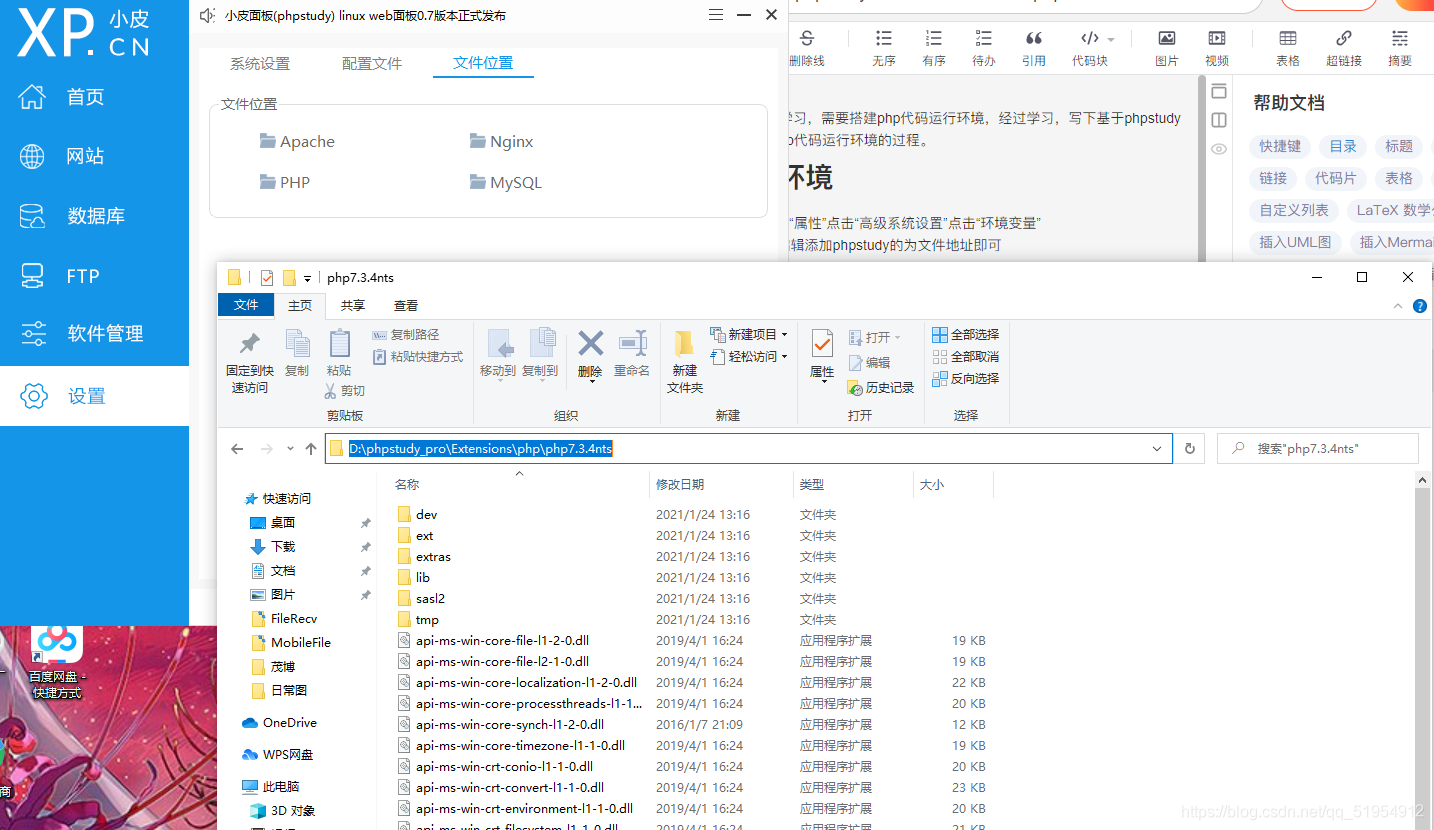Image resolution: width=1434 pixels, height=830 pixels.
Task: Expand the address bar history dropdown
Action: coord(1158,449)
